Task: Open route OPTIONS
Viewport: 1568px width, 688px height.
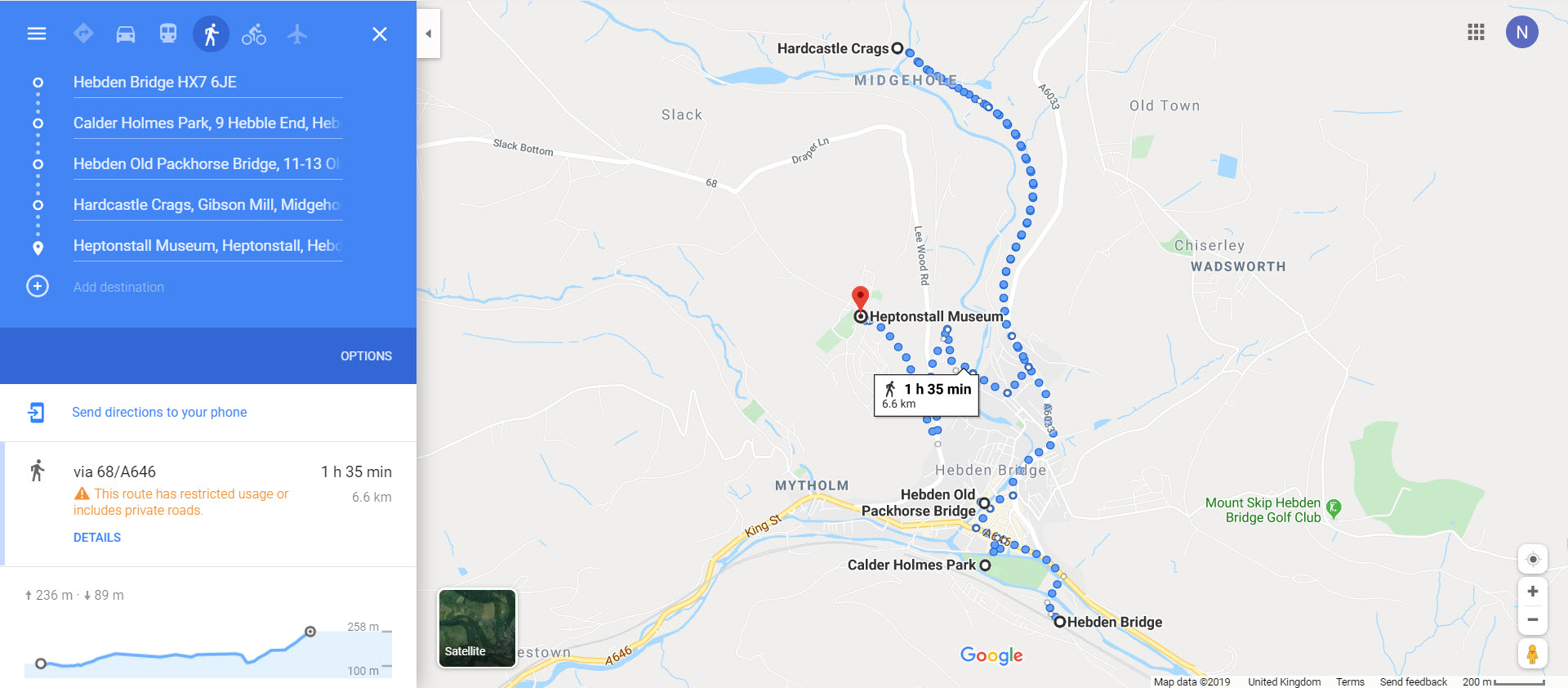Action: tap(366, 356)
